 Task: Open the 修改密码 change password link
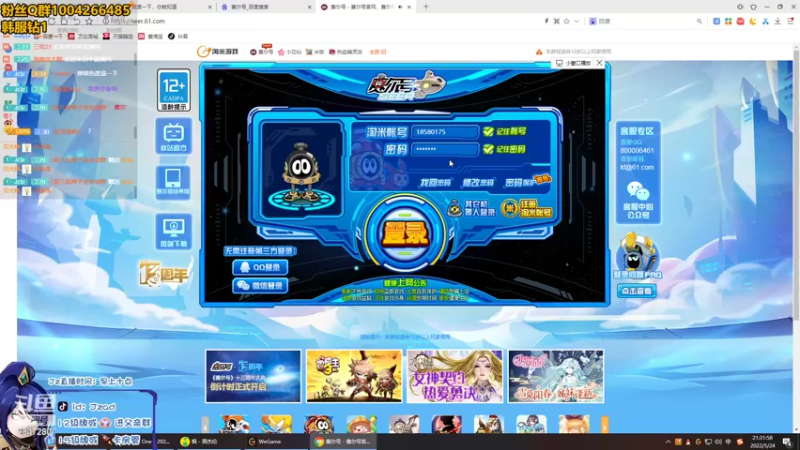[478, 182]
